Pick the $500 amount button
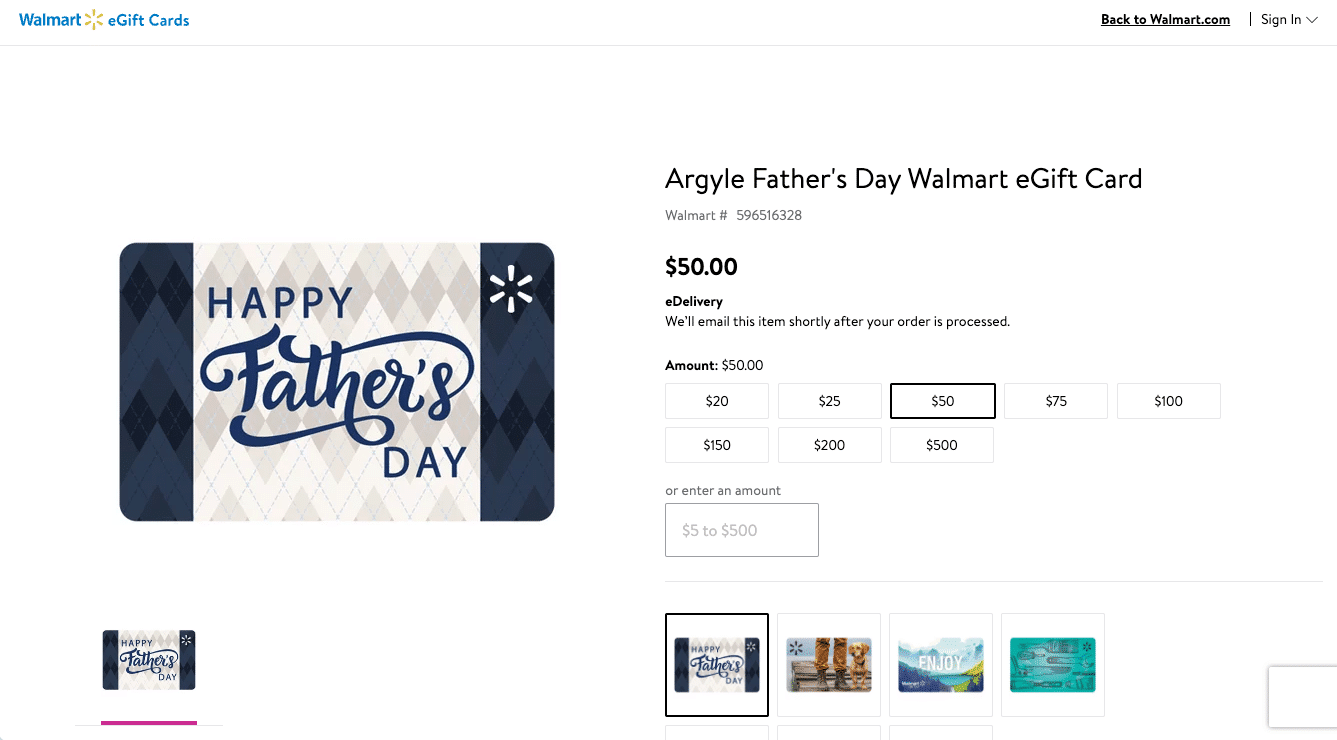 click(x=941, y=444)
